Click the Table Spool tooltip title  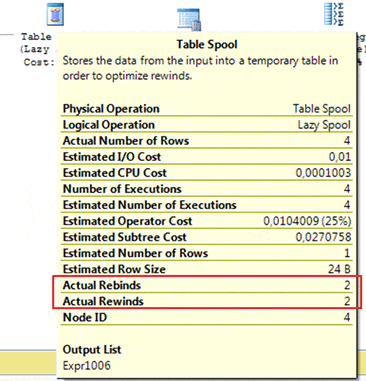pos(207,44)
